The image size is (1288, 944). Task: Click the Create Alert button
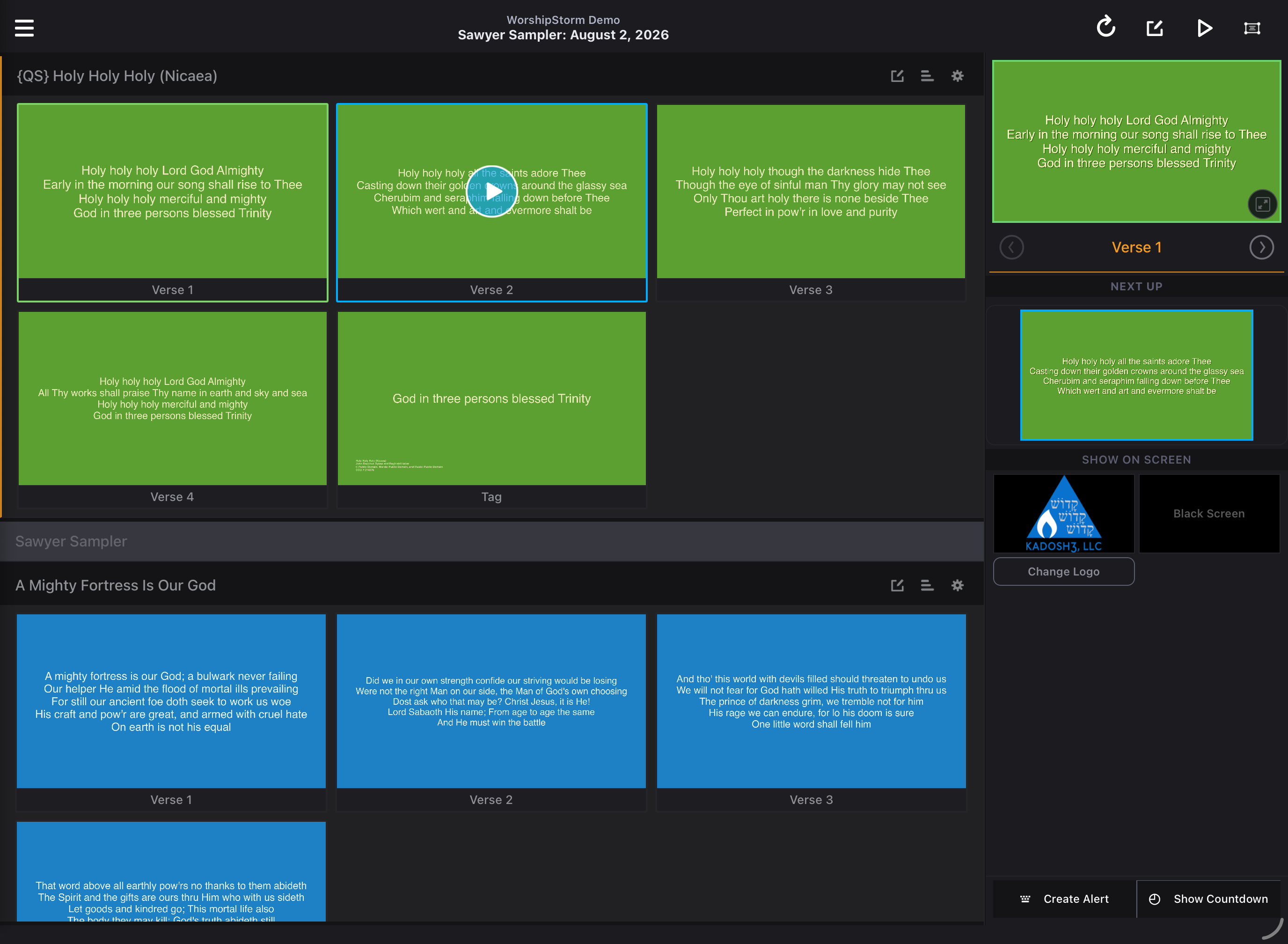tap(1065, 899)
